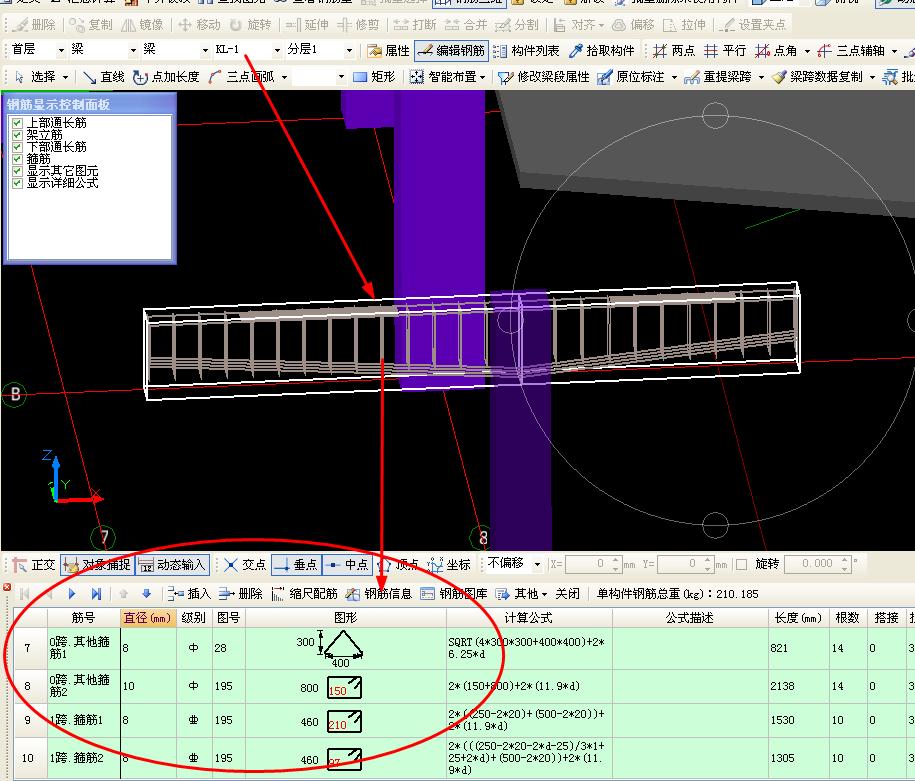The height and width of the screenshot is (781, 915).
Task: Activate the 编辑钢筋 rebar editing tool
Action: pyautogui.click(x=452, y=51)
